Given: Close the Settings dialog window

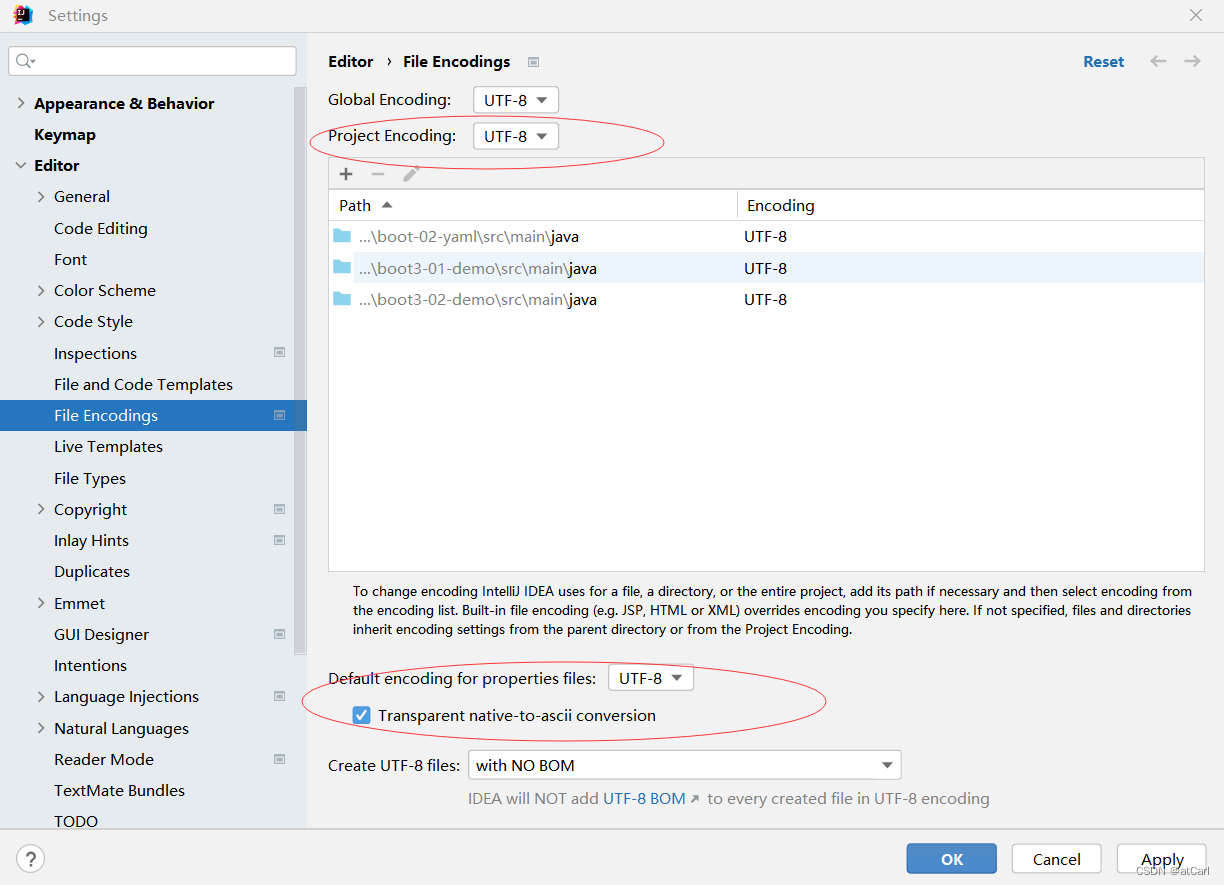Looking at the screenshot, I should (1196, 15).
